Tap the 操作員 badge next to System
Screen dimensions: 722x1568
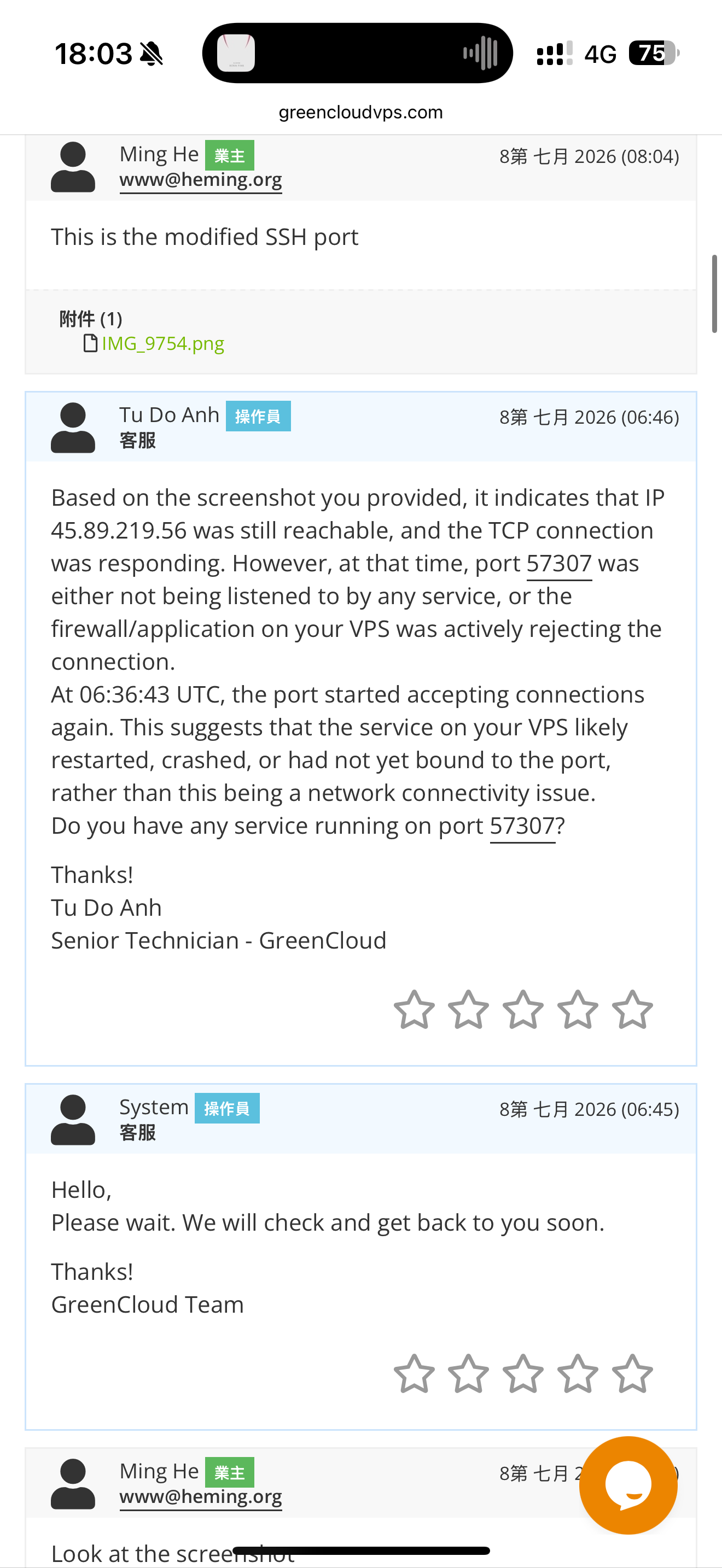tap(227, 1108)
